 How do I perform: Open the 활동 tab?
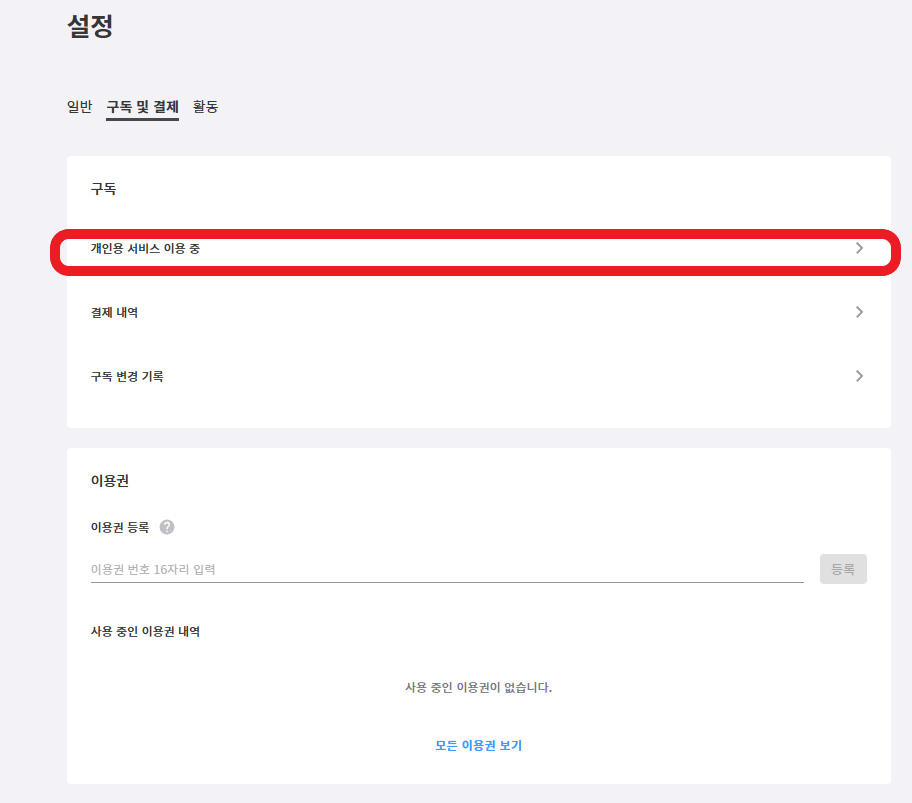pos(205,106)
